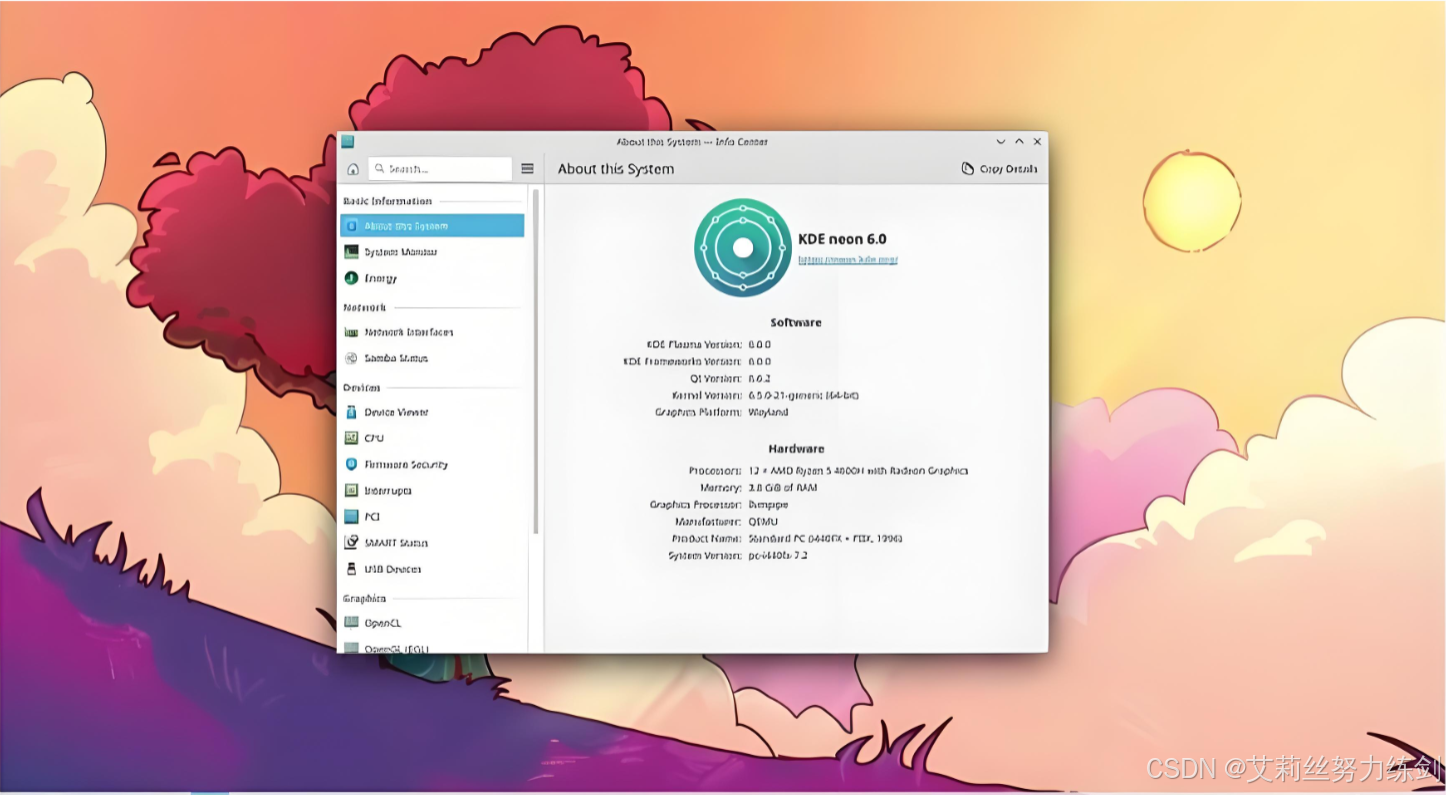Screen dimensions: 1446x795
Task: Click the Graphics Platform value "Wayland"
Action: pyautogui.click(x=768, y=412)
